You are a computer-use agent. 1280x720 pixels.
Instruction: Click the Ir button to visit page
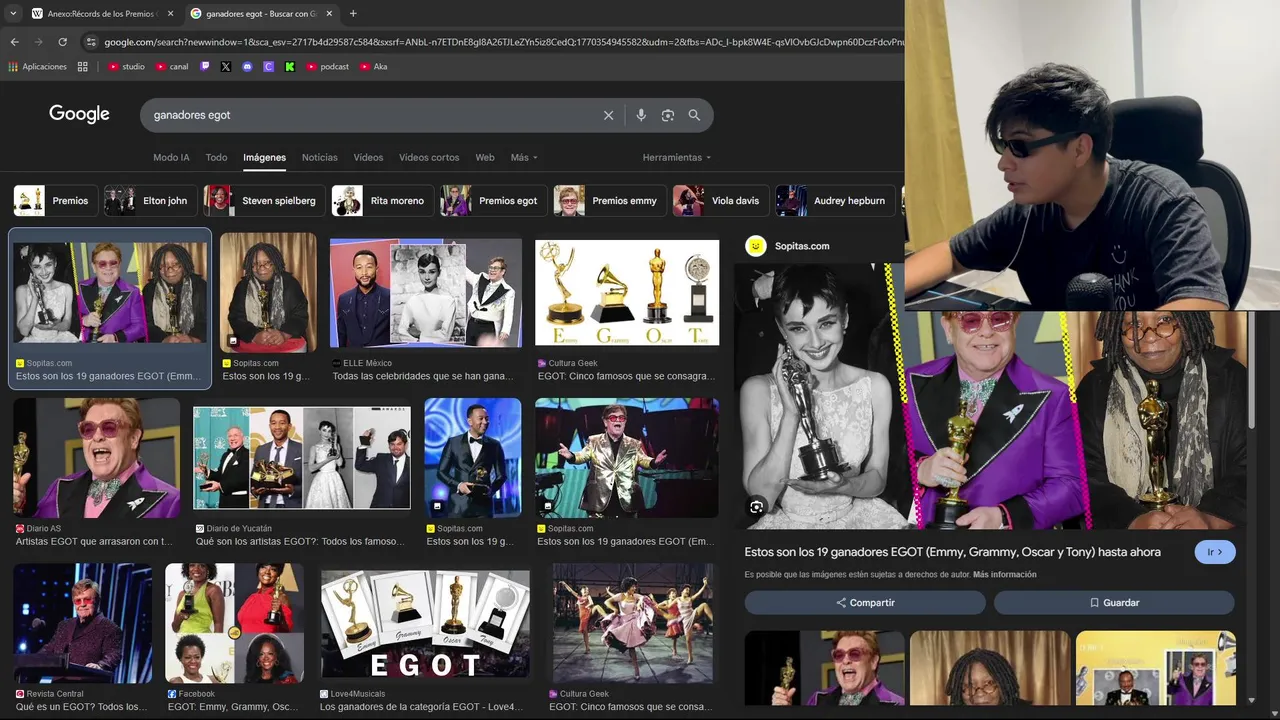[1215, 552]
